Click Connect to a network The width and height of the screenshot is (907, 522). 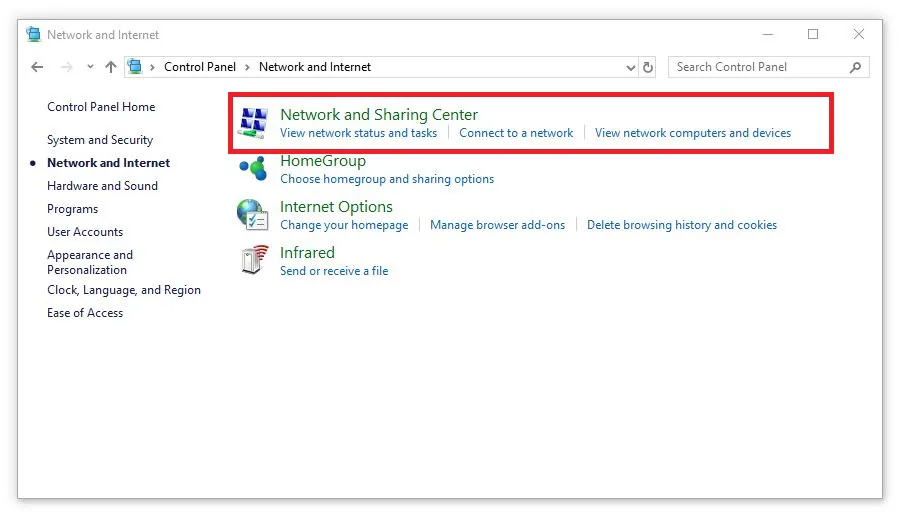point(516,133)
